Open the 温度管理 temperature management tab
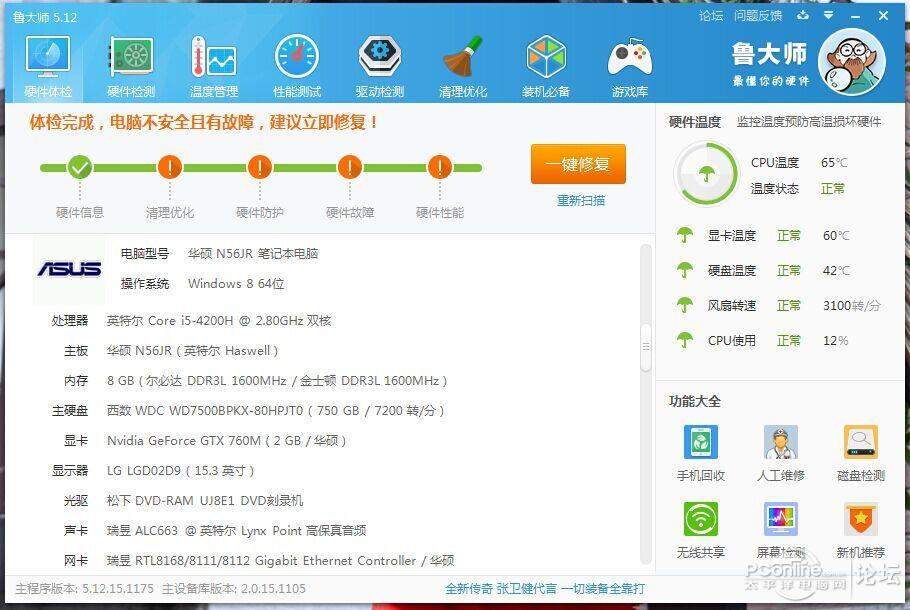 tap(214, 67)
